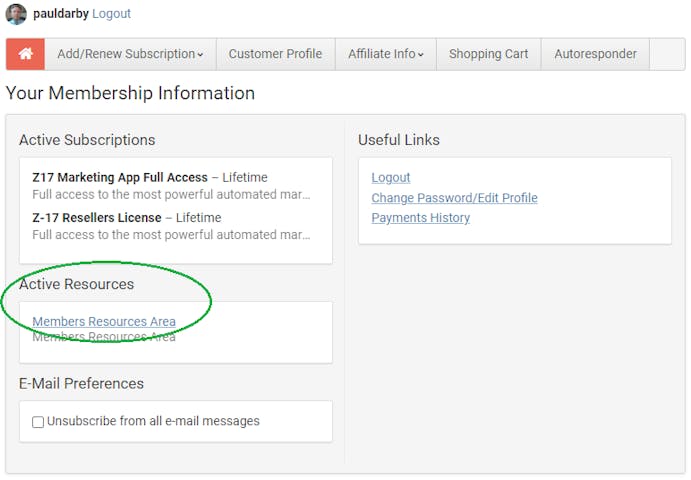Open the Shopping Cart menu item
691x480 pixels.
489,54
